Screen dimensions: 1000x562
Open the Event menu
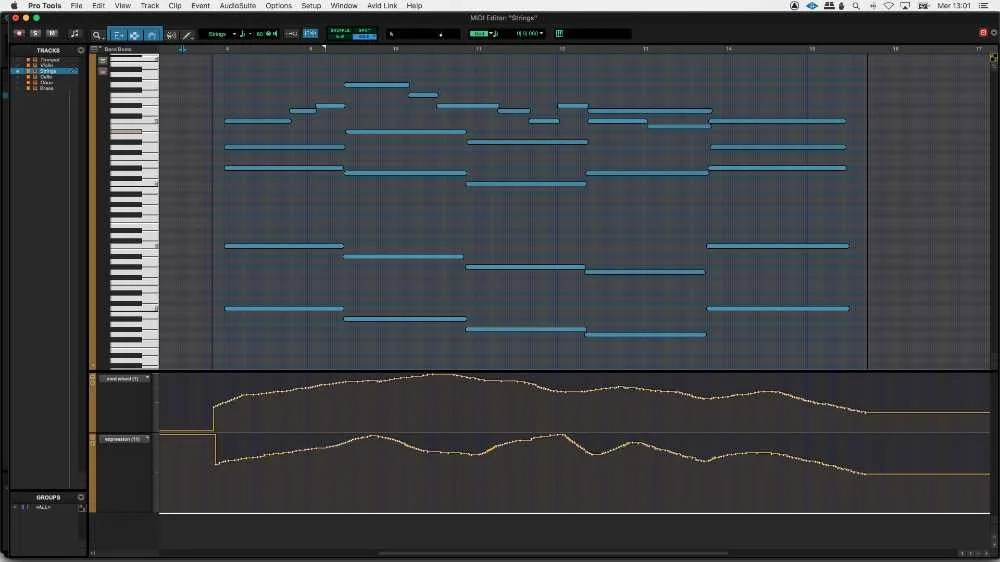coord(200,6)
